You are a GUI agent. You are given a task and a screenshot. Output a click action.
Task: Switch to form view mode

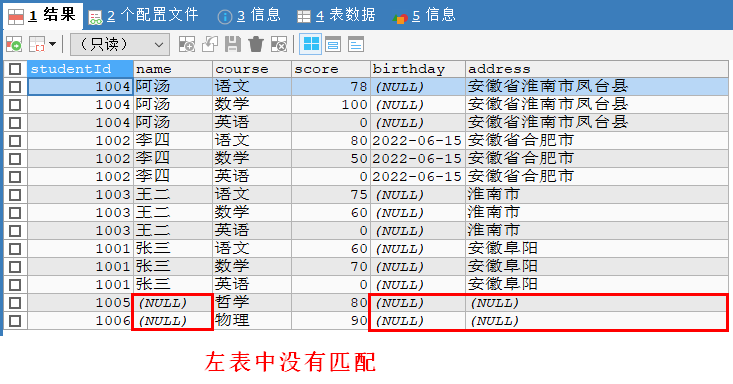pyautogui.click(x=333, y=44)
